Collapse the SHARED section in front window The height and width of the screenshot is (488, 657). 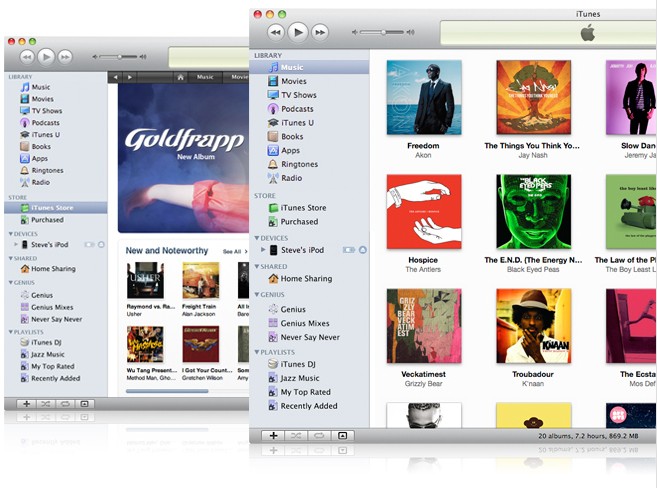tap(257, 266)
